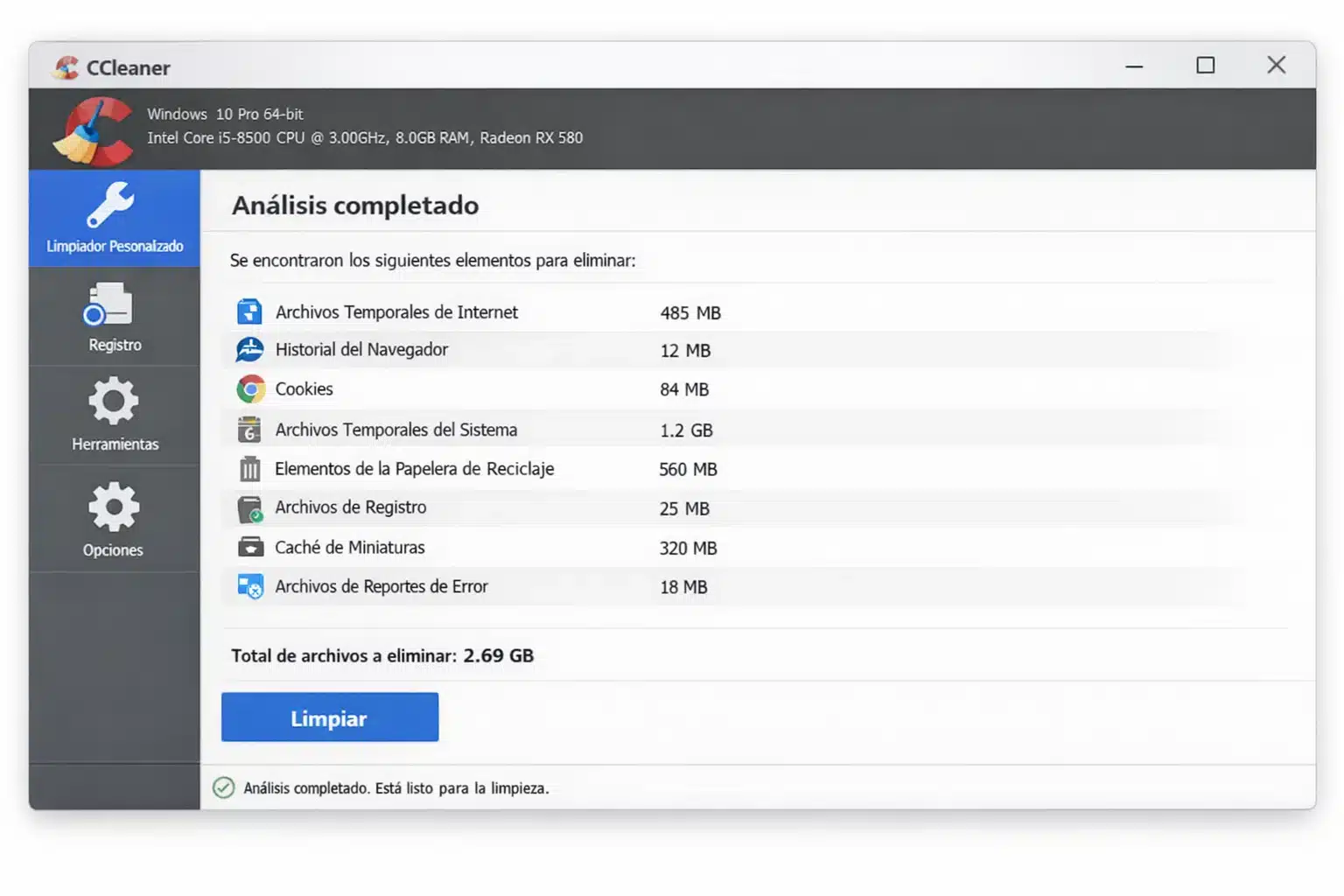Select the Archivos Temporales de Internet icon
The width and height of the screenshot is (1344, 896).
click(x=248, y=311)
